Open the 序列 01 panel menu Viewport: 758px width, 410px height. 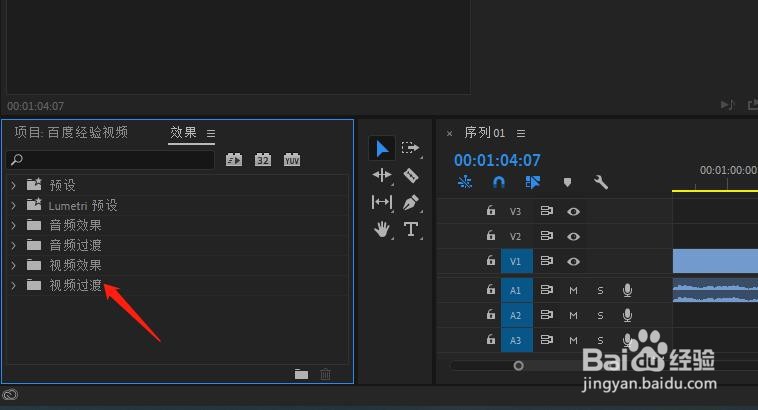coord(521,133)
